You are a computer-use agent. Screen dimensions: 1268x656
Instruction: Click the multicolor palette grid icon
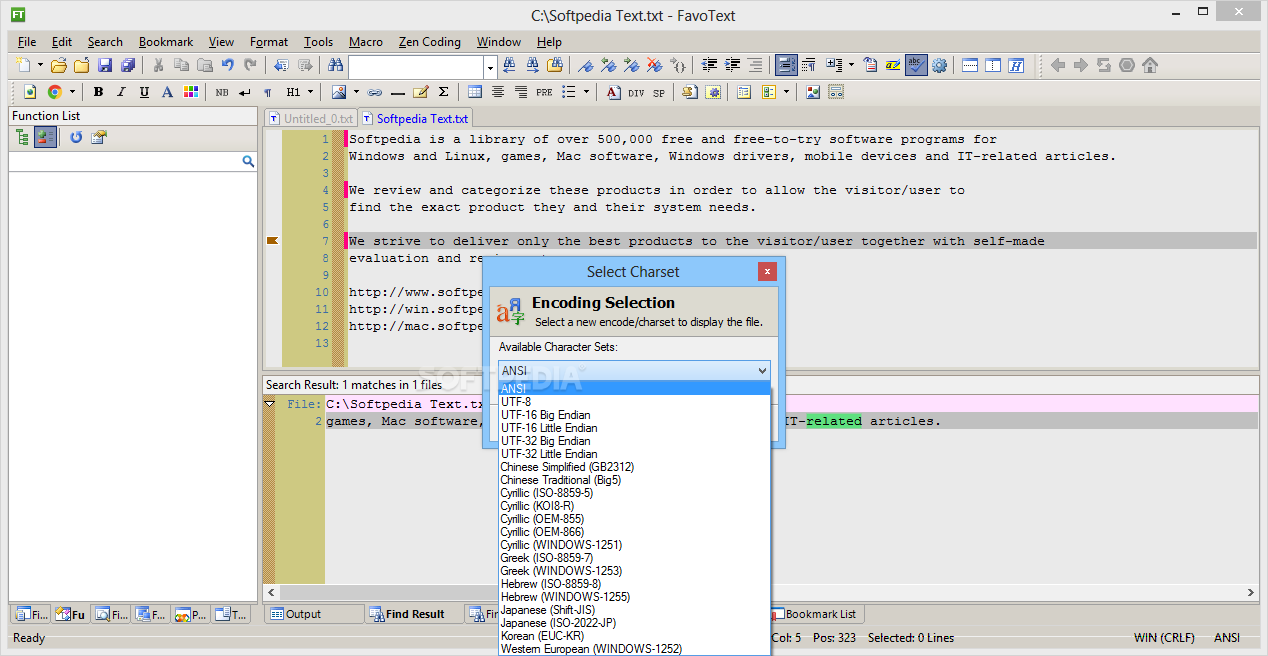tap(190, 92)
